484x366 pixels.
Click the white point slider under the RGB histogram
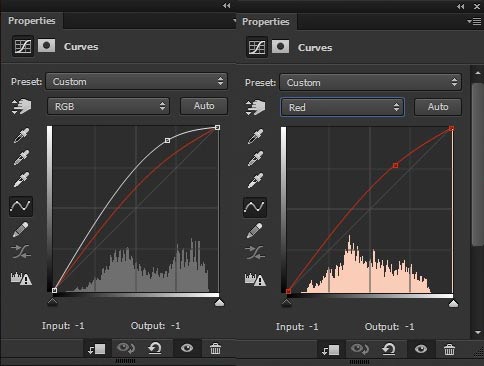point(219,302)
